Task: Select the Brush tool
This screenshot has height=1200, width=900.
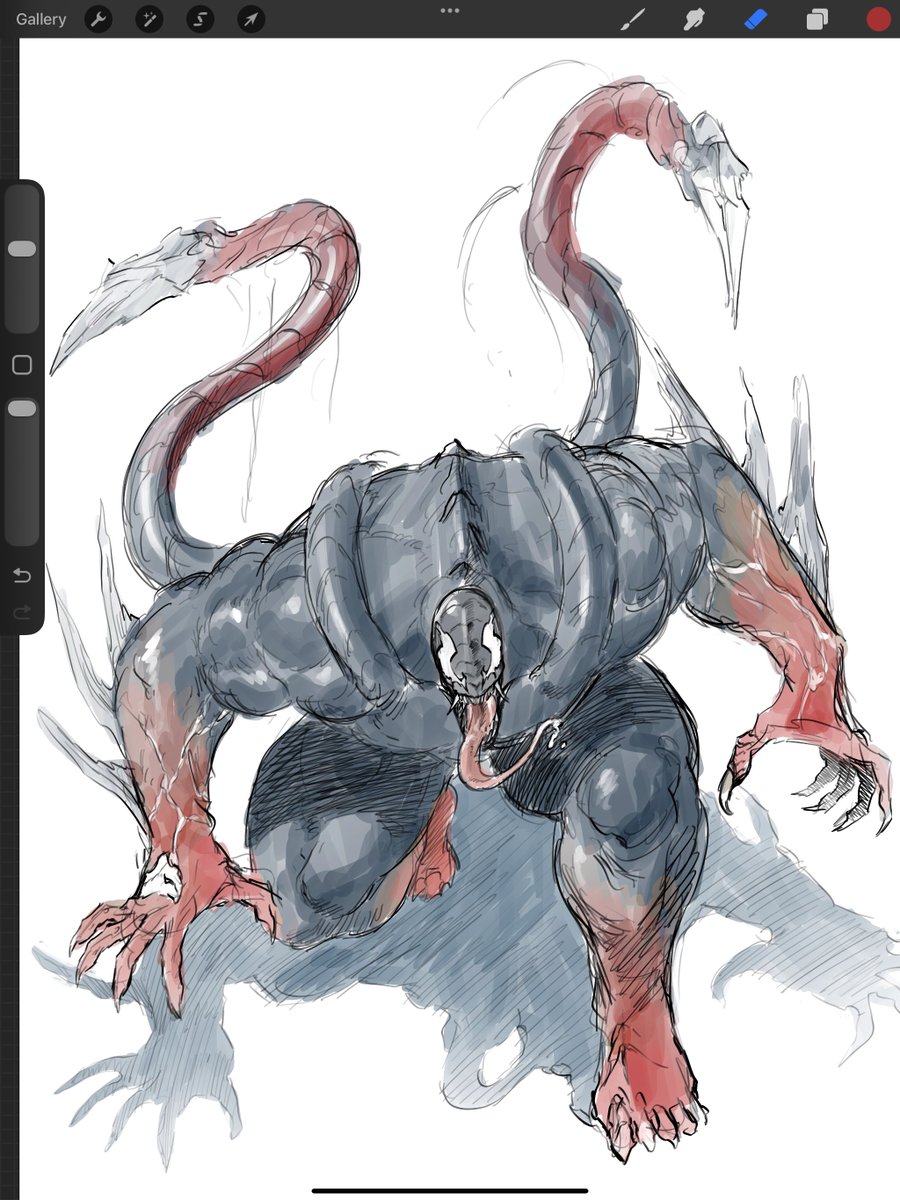Action: [633, 19]
